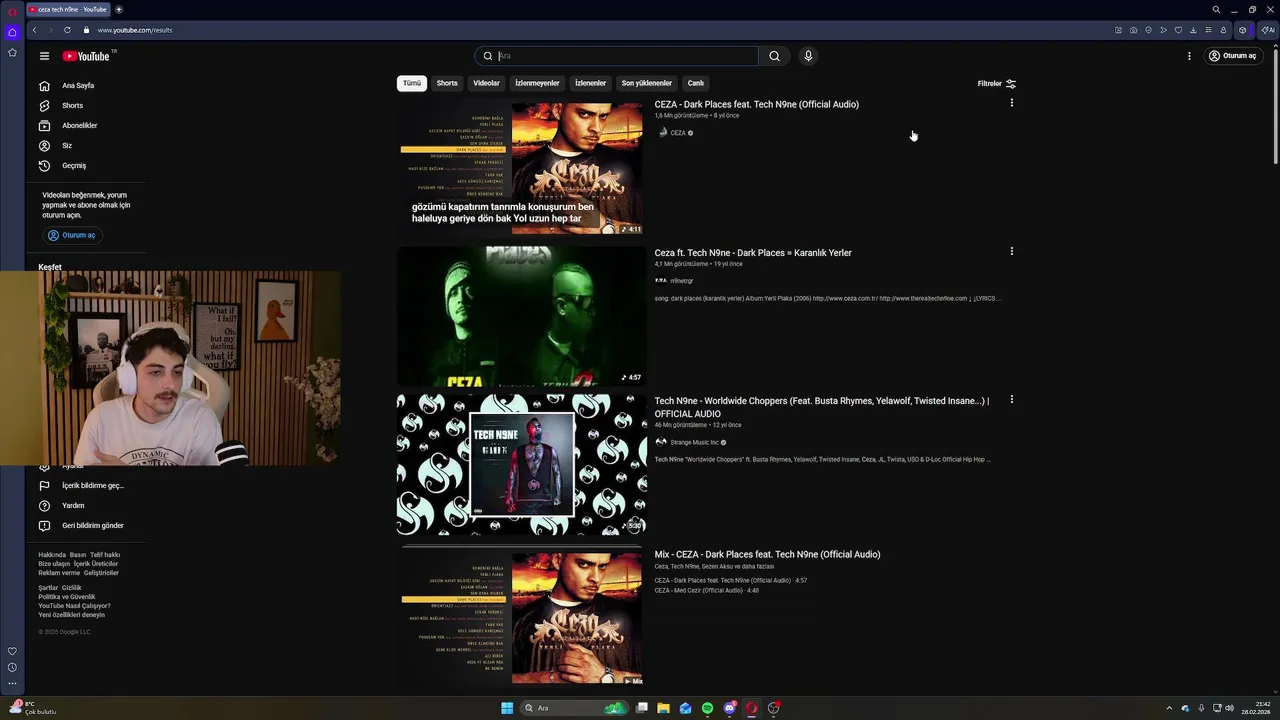
Task: Open YouTube settings three-dot menu near sign-in
Action: point(1189,56)
